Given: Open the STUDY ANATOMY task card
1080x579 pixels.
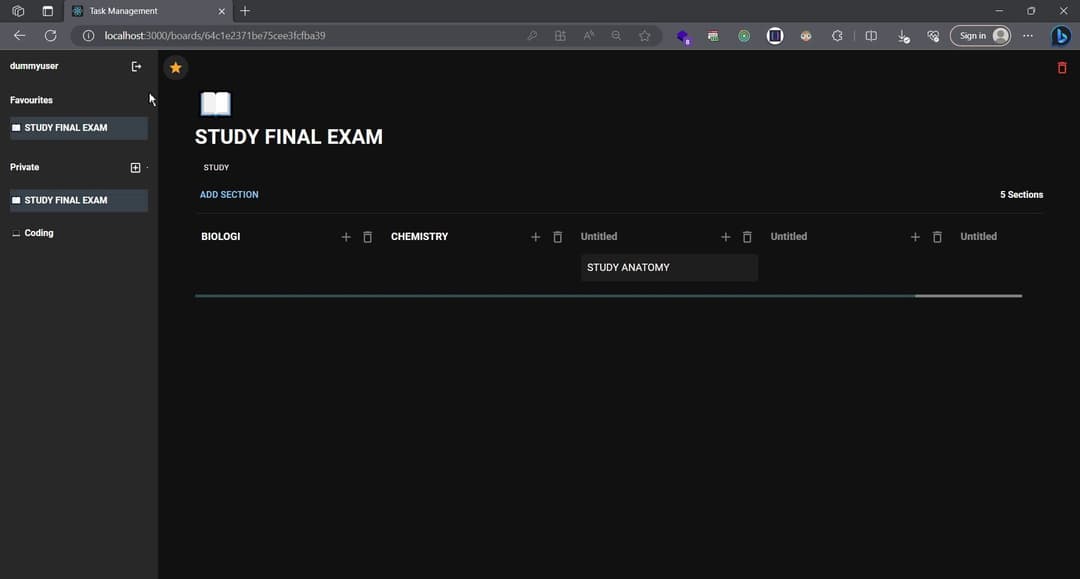Looking at the screenshot, I should [668, 268].
